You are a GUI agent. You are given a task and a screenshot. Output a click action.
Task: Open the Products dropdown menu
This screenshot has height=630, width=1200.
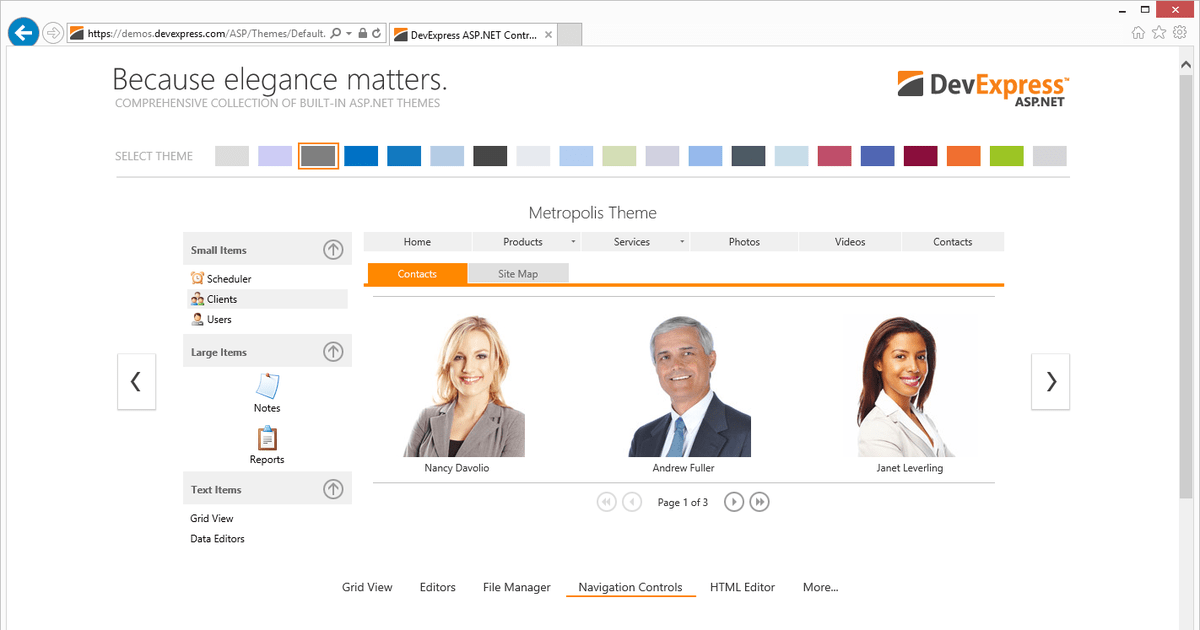(575, 241)
